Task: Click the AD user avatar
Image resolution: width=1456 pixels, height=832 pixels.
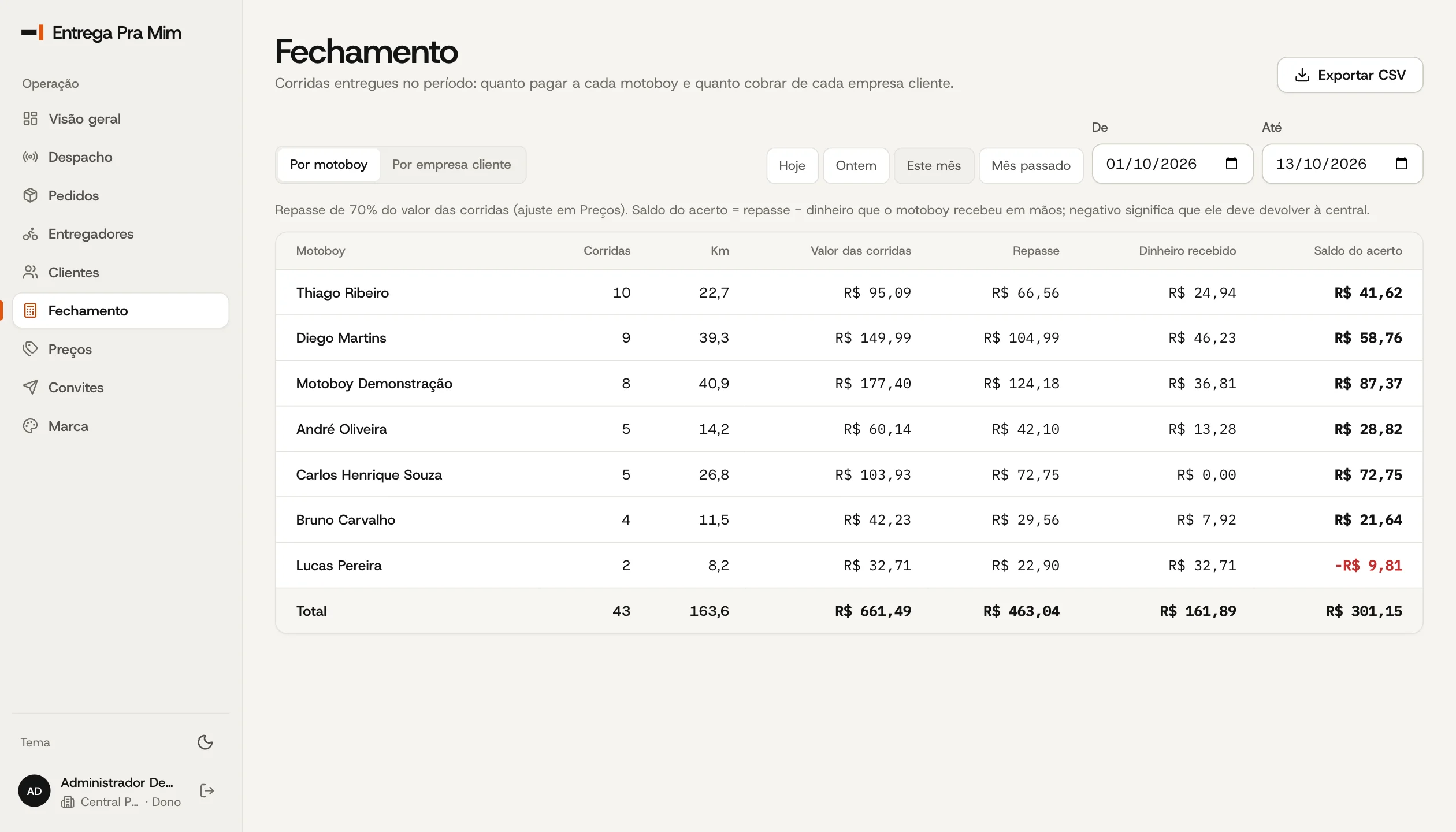Action: click(x=34, y=790)
